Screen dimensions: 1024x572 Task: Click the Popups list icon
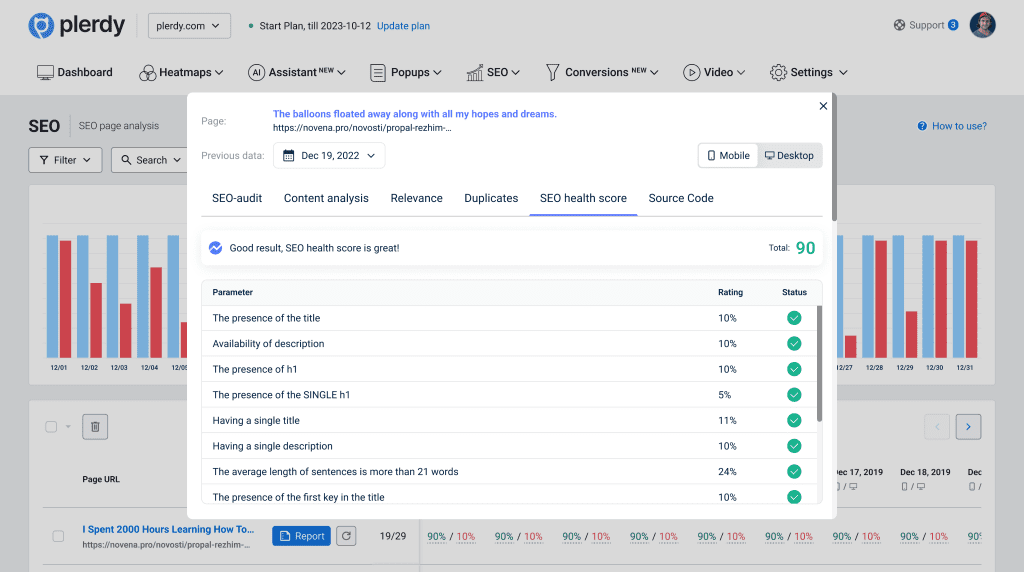377,72
